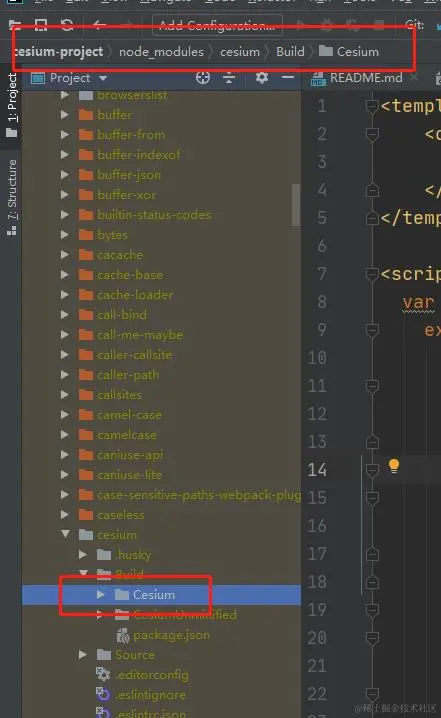Switch to the README.md editor tab
Viewport: 441px width, 718px height.
click(365, 78)
